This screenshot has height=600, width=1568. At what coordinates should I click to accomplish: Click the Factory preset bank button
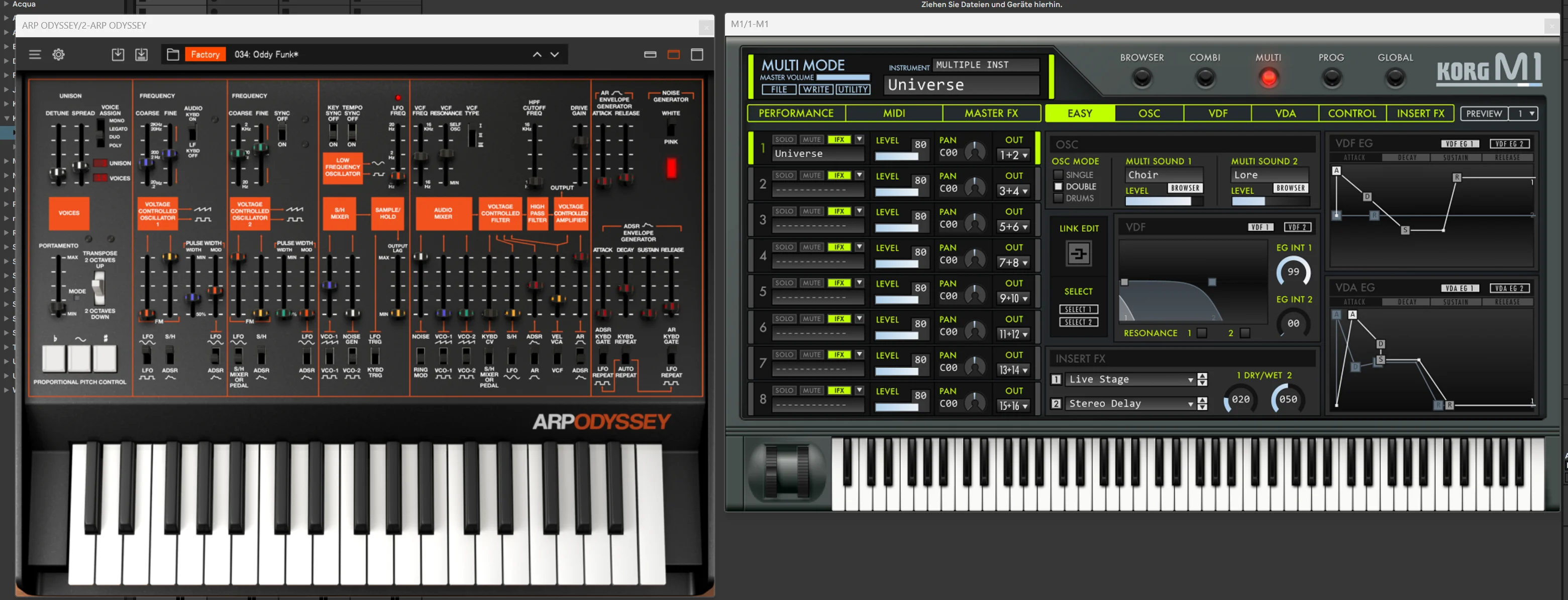(205, 54)
